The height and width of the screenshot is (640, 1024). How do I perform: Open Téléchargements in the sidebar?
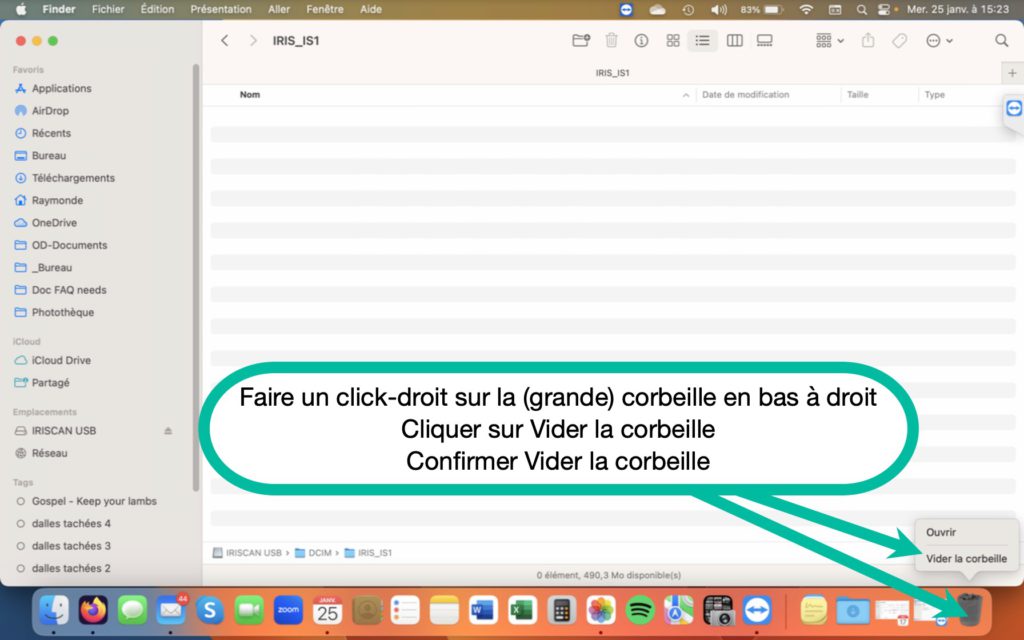pos(73,178)
